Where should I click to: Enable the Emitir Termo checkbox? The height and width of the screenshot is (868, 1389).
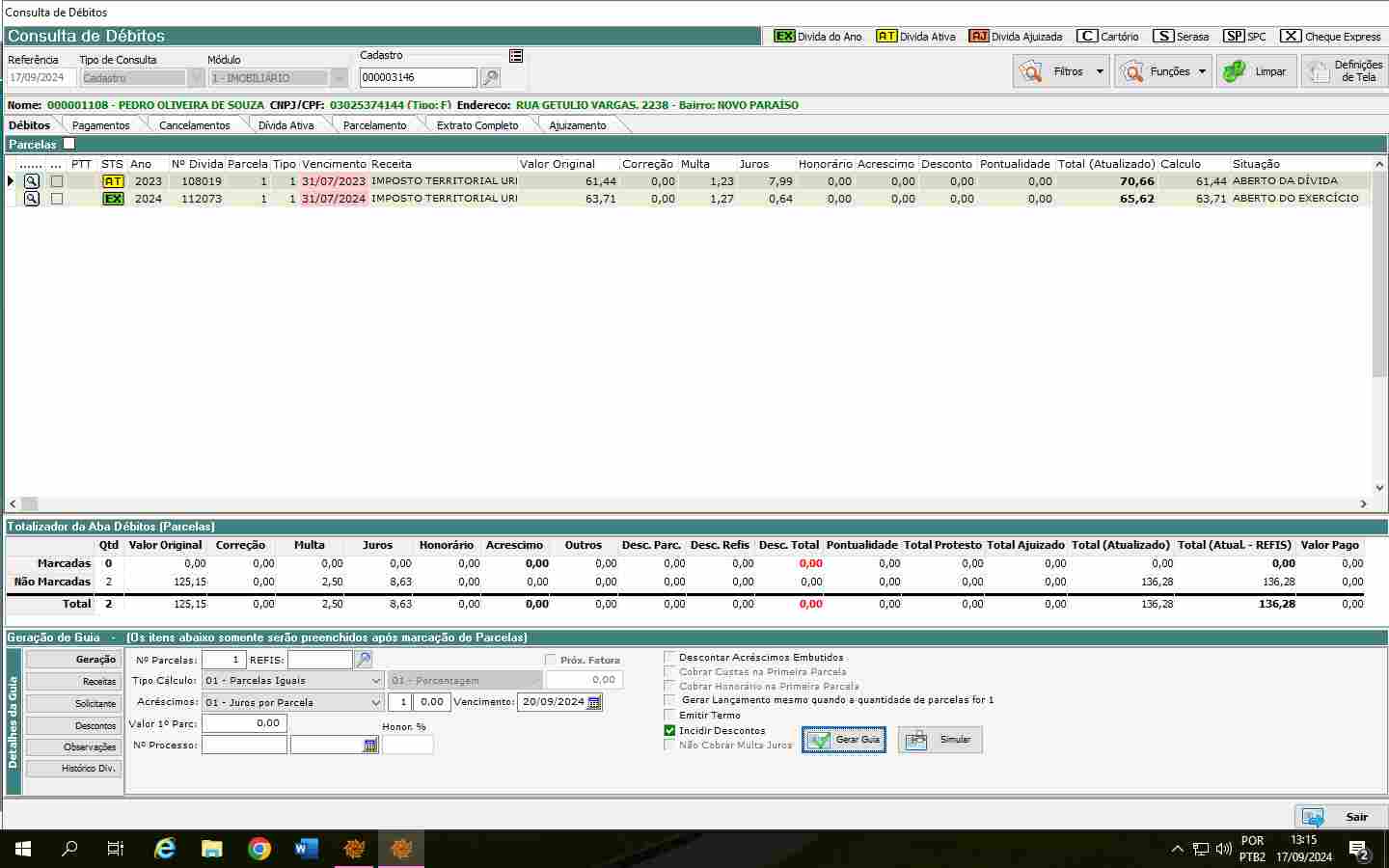click(669, 715)
